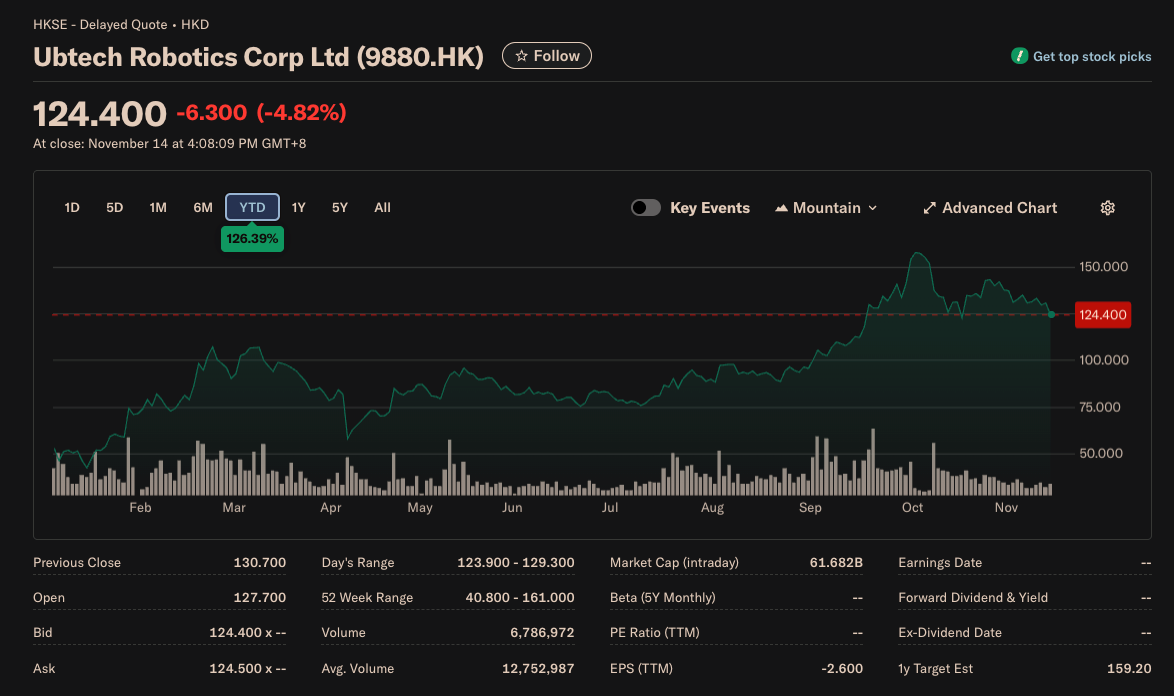Click the Ask value 124.500 x --

tap(248, 669)
